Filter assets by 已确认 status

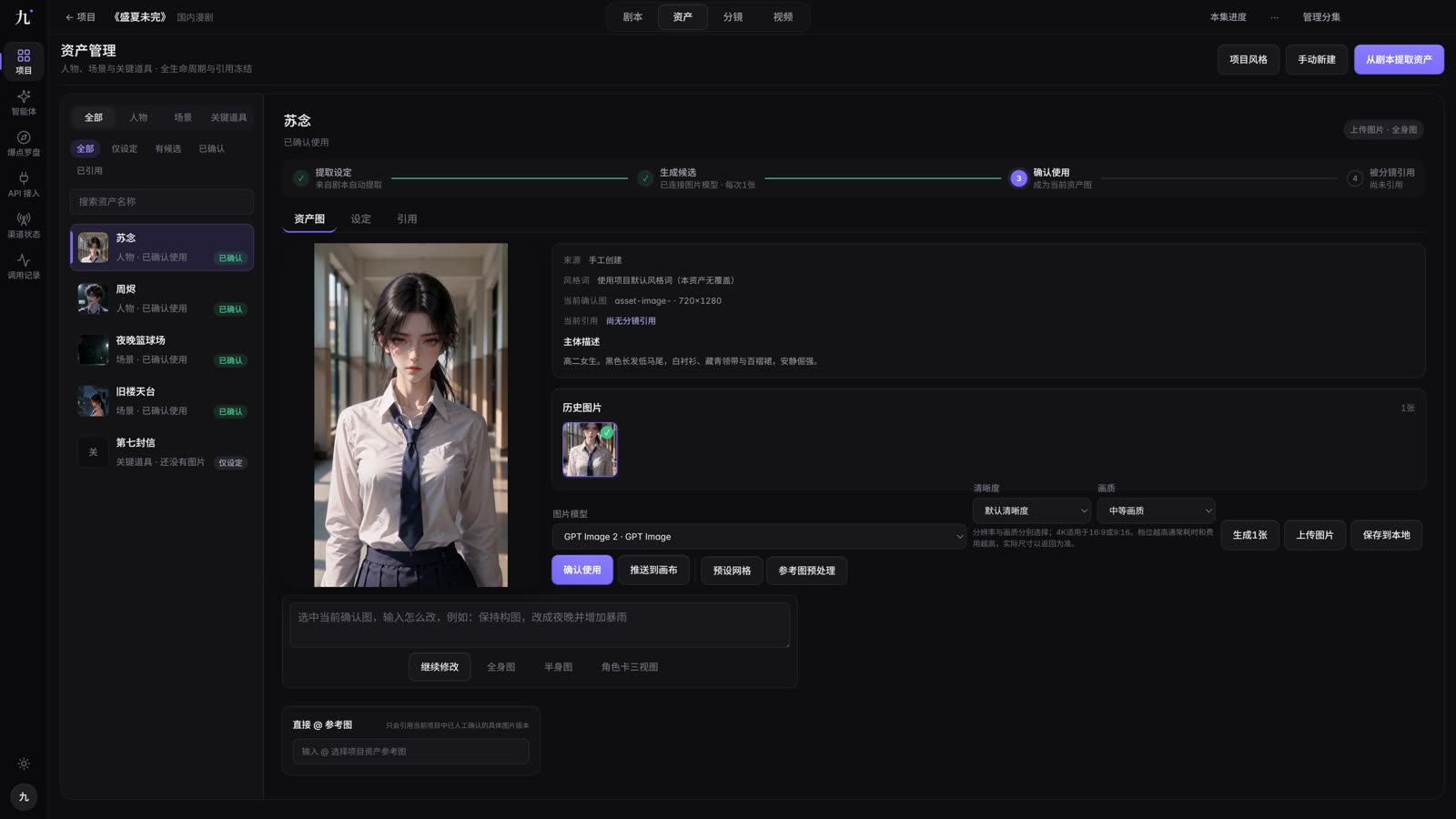[x=211, y=148]
